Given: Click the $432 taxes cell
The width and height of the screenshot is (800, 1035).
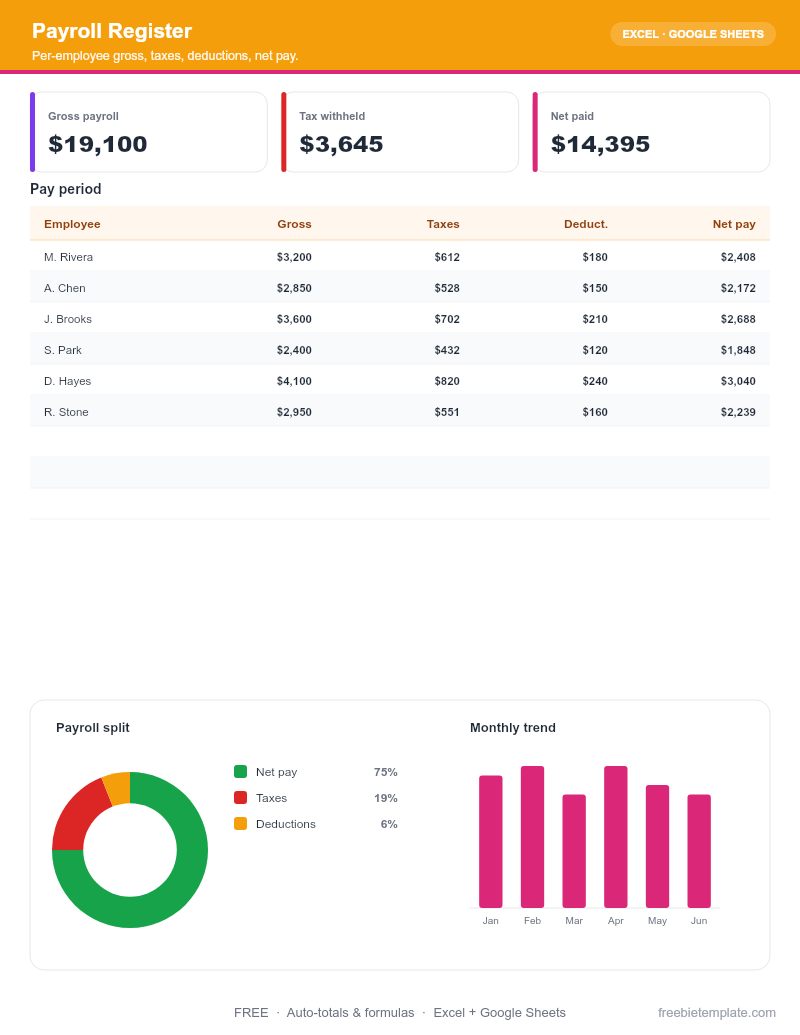Looking at the screenshot, I should coord(447,350).
